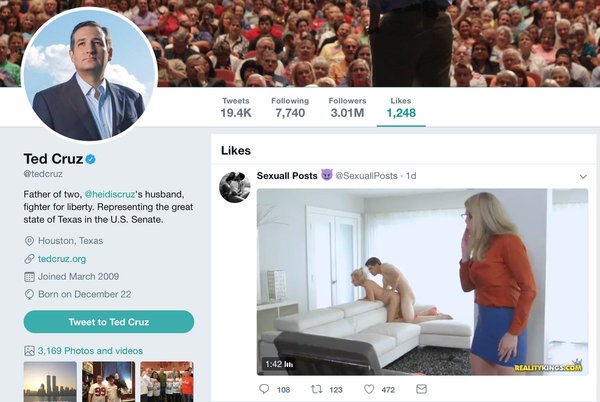Click the balloon icon by the birthday
Screen dimensions: 600x402
29,294
